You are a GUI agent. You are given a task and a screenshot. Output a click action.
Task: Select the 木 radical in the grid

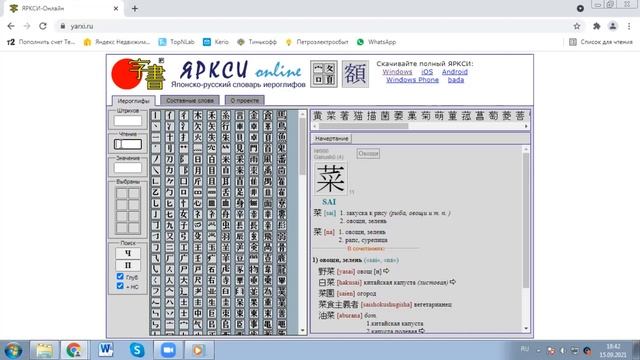tap(198, 116)
